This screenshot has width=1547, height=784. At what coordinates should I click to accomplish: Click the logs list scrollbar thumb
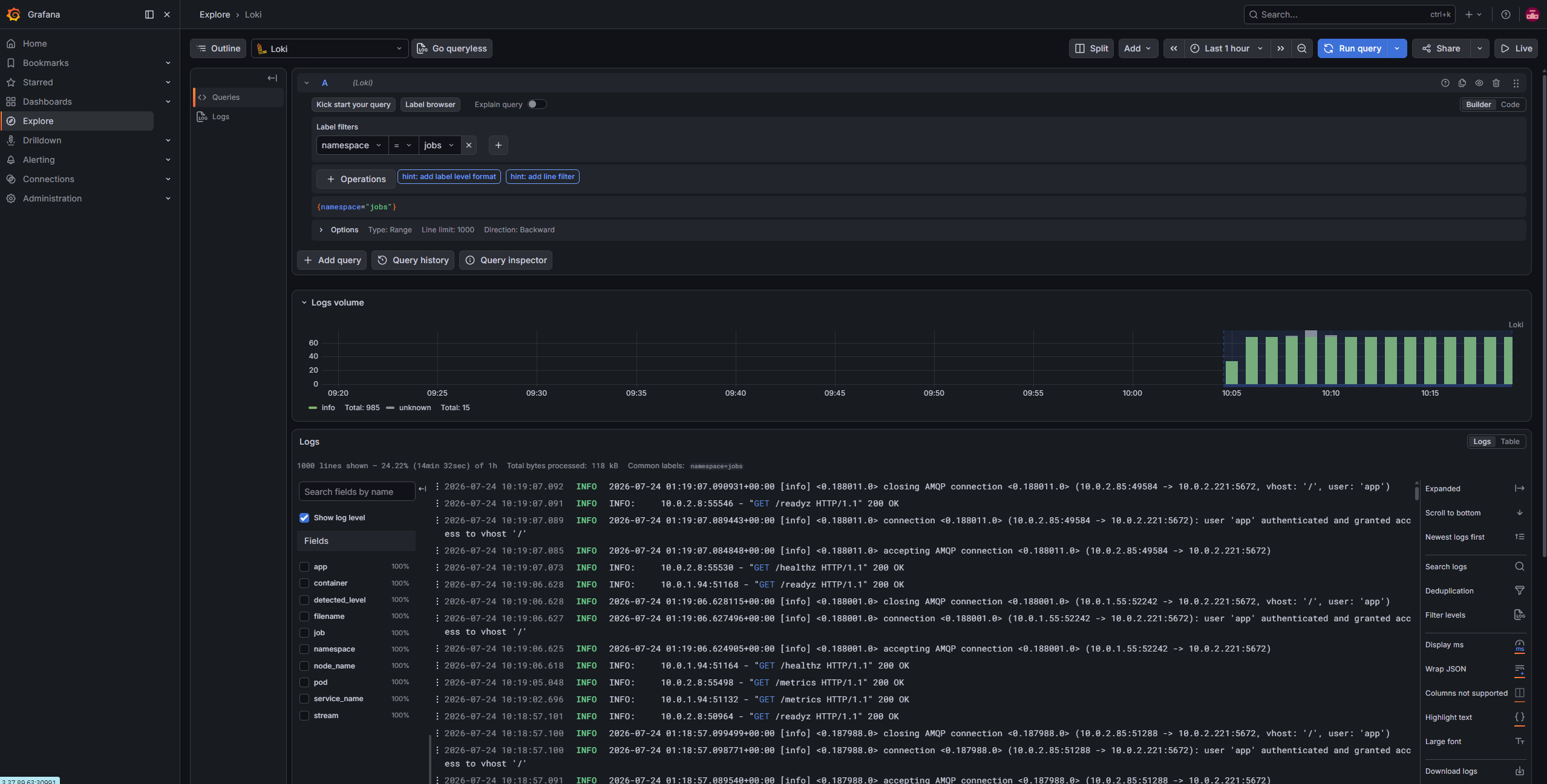click(1417, 492)
